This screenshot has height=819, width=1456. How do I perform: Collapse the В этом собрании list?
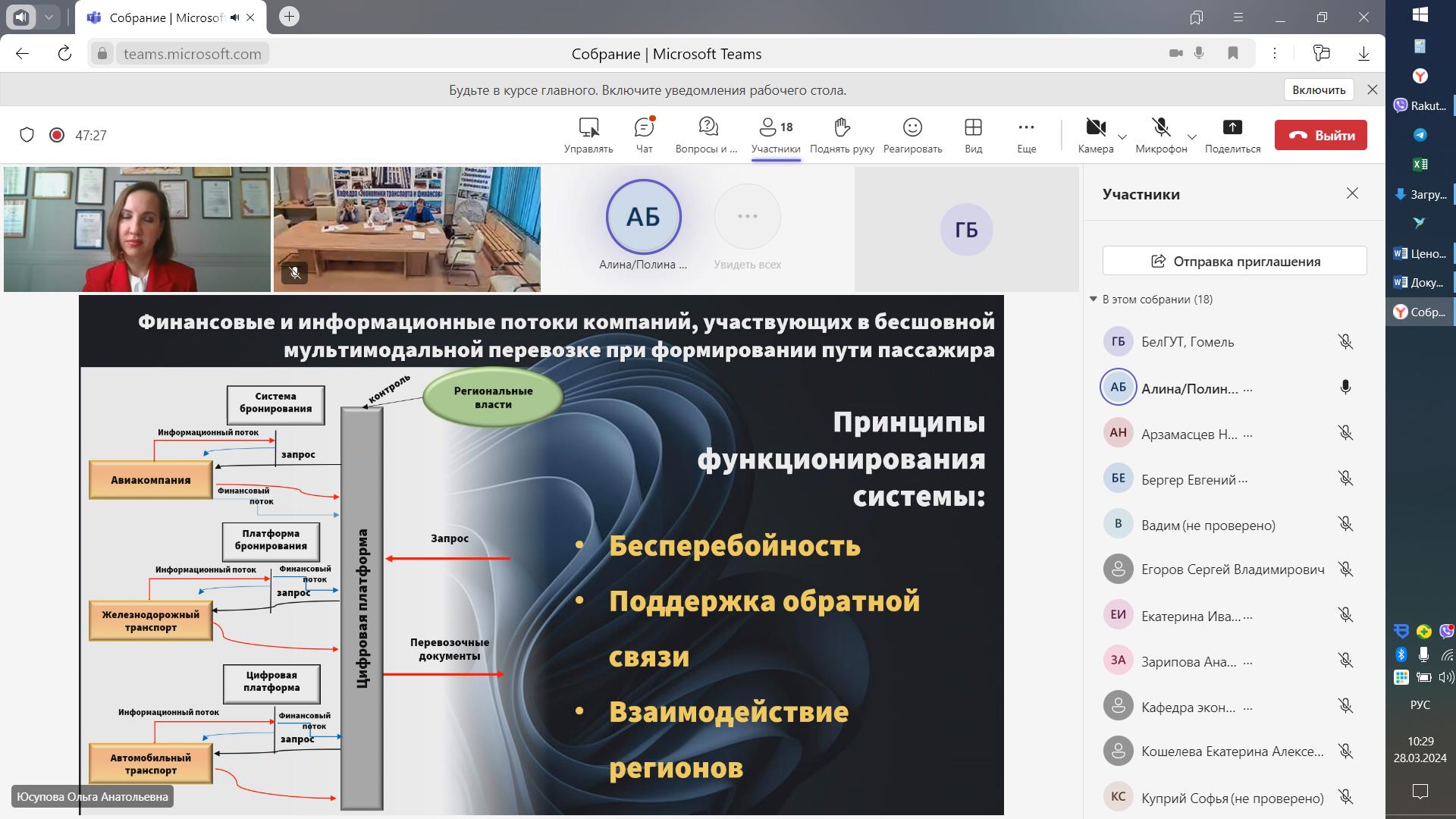(x=1094, y=299)
